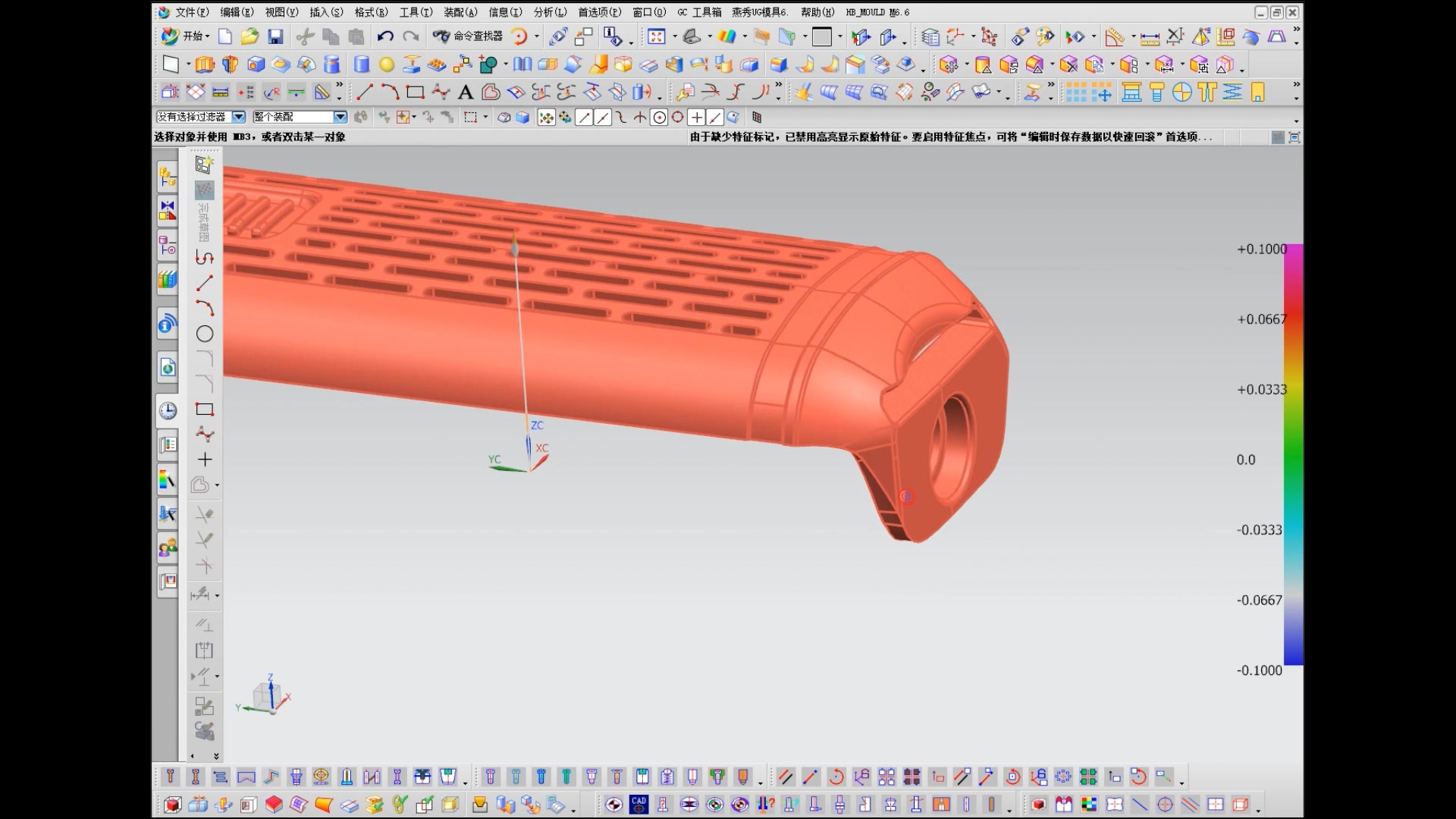This screenshot has height=819, width=1456.
Task: Open the history clock icon in resource bar
Action: [x=168, y=410]
